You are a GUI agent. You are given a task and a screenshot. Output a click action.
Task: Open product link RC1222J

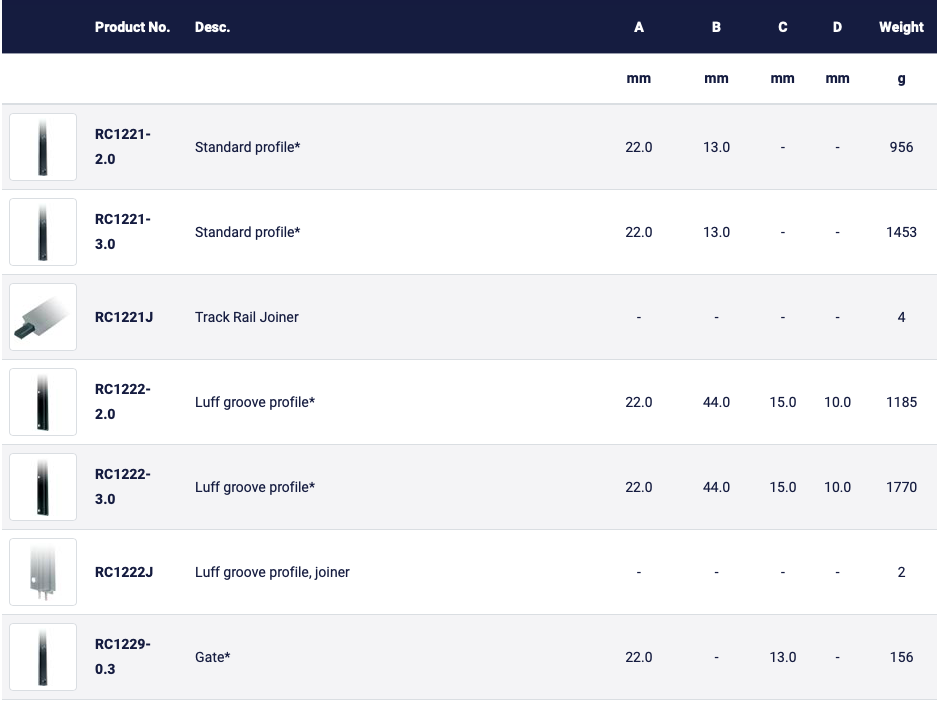(124, 572)
